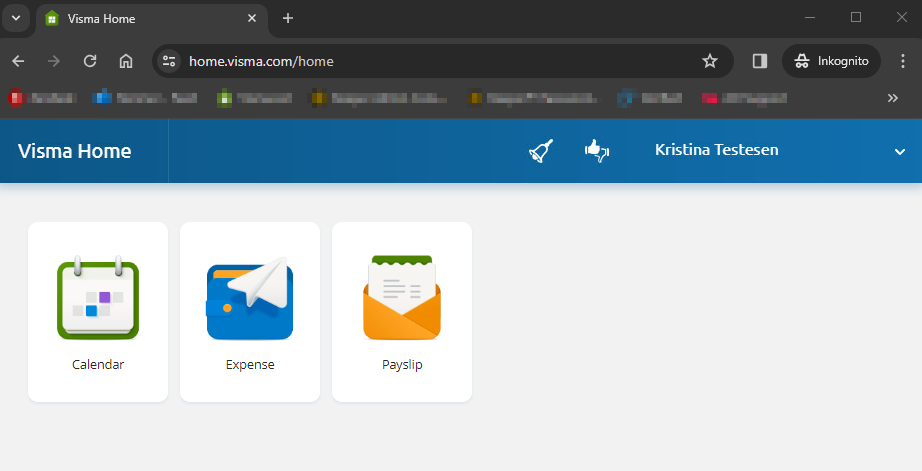Click the green bookmark icon in bookmarks bar
The height and width of the screenshot is (471, 922).
point(224,98)
